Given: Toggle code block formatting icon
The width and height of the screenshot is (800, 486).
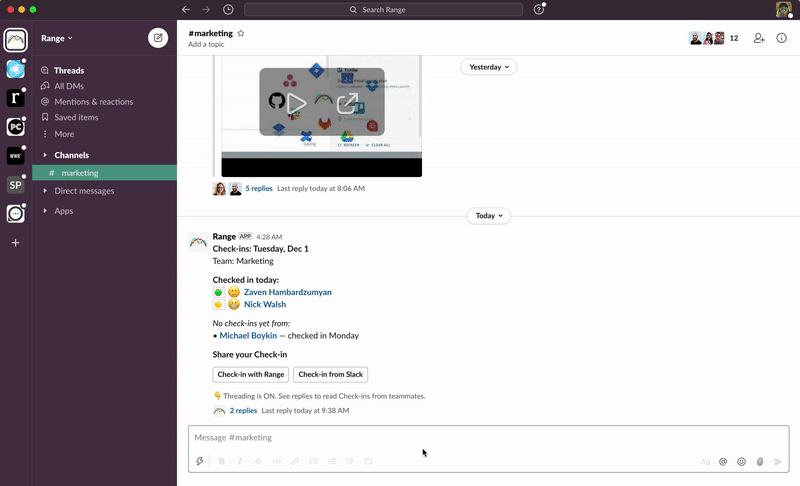Looking at the screenshot, I should pyautogui.click(x=368, y=461).
